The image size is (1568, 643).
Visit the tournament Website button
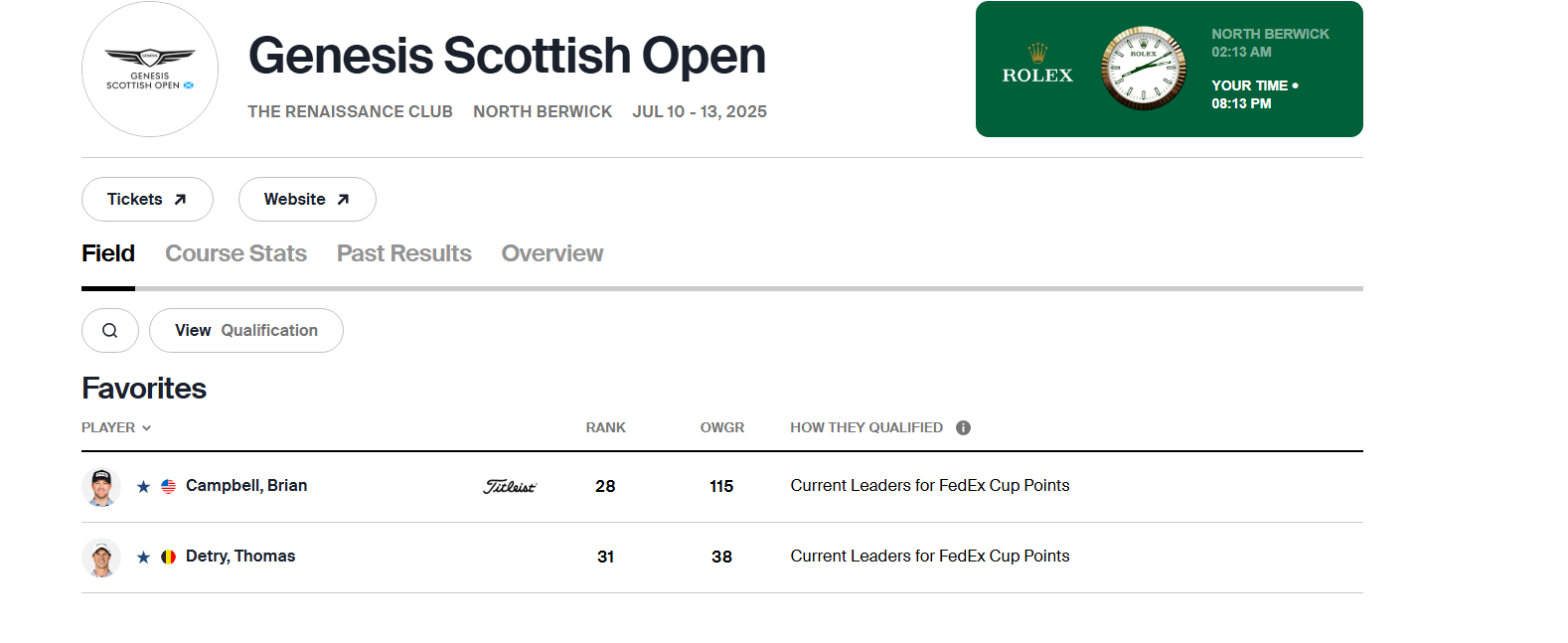[307, 200]
